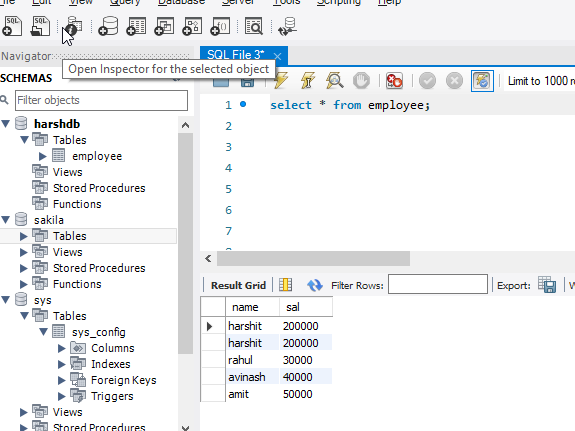Collapse the sys_config table node

point(43,332)
